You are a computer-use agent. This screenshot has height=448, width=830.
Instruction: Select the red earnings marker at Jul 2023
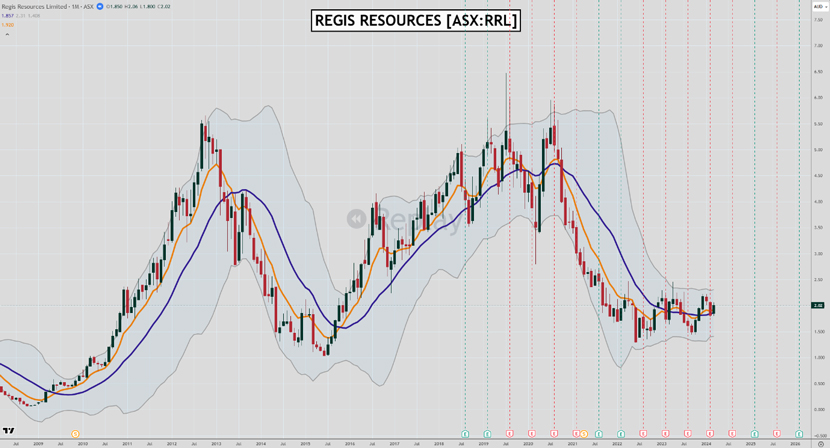tap(688, 434)
